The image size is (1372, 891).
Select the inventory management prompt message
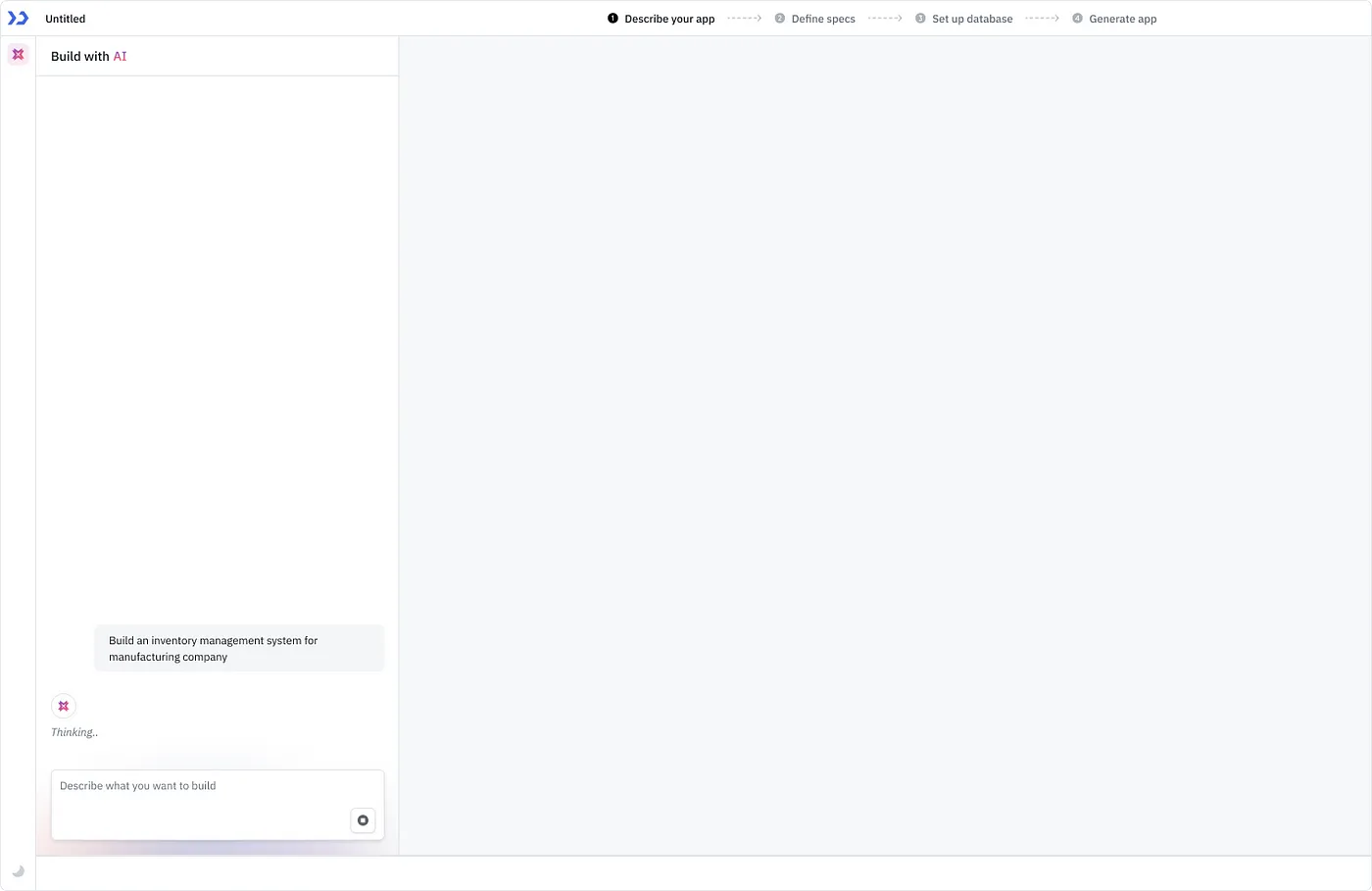click(x=240, y=648)
